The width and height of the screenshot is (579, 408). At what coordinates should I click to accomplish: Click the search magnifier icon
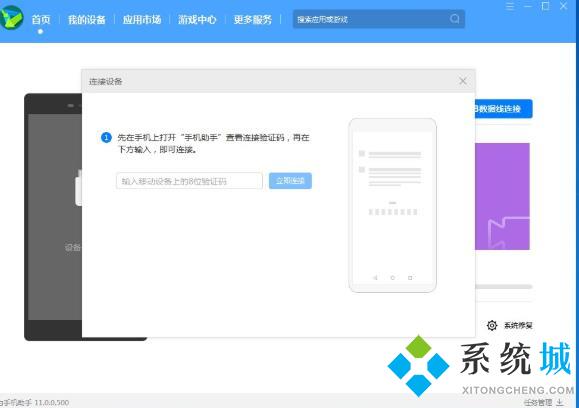[x=455, y=19]
